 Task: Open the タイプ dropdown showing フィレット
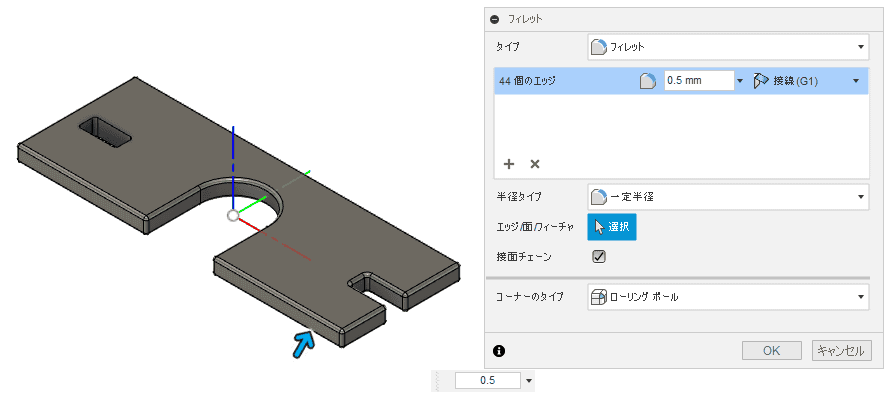(728, 47)
